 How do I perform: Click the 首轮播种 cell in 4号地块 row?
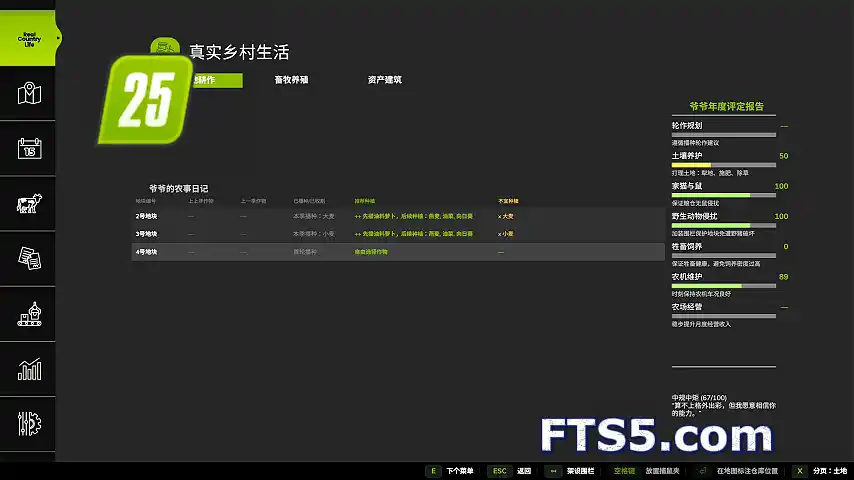304,252
